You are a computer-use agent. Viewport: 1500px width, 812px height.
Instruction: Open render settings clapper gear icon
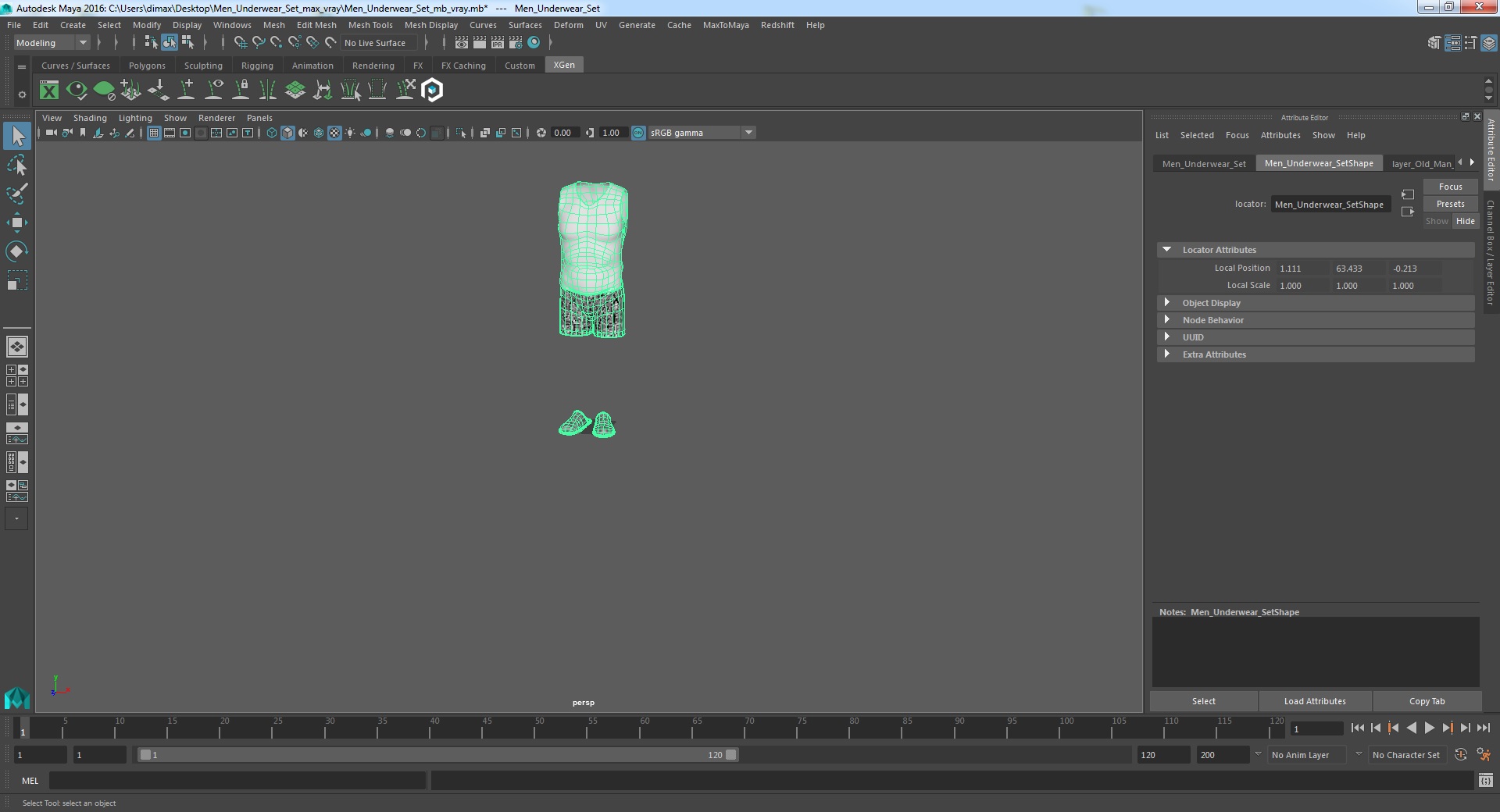pyautogui.click(x=516, y=43)
